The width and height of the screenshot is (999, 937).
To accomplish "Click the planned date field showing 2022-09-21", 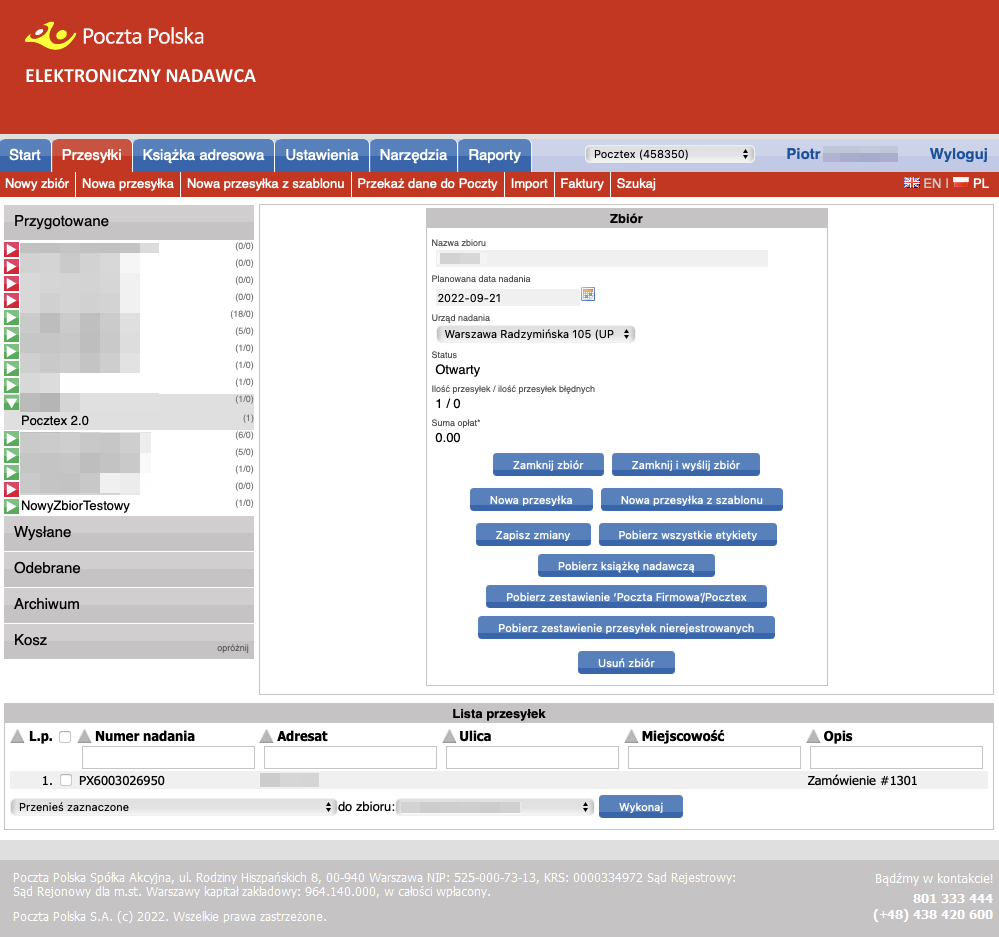I will tap(508, 297).
